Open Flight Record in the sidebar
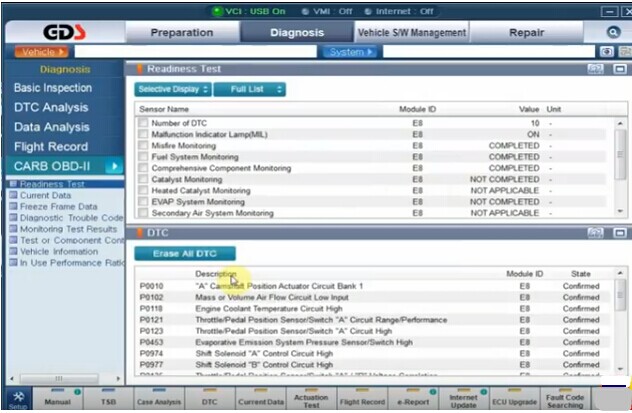 coord(51,147)
